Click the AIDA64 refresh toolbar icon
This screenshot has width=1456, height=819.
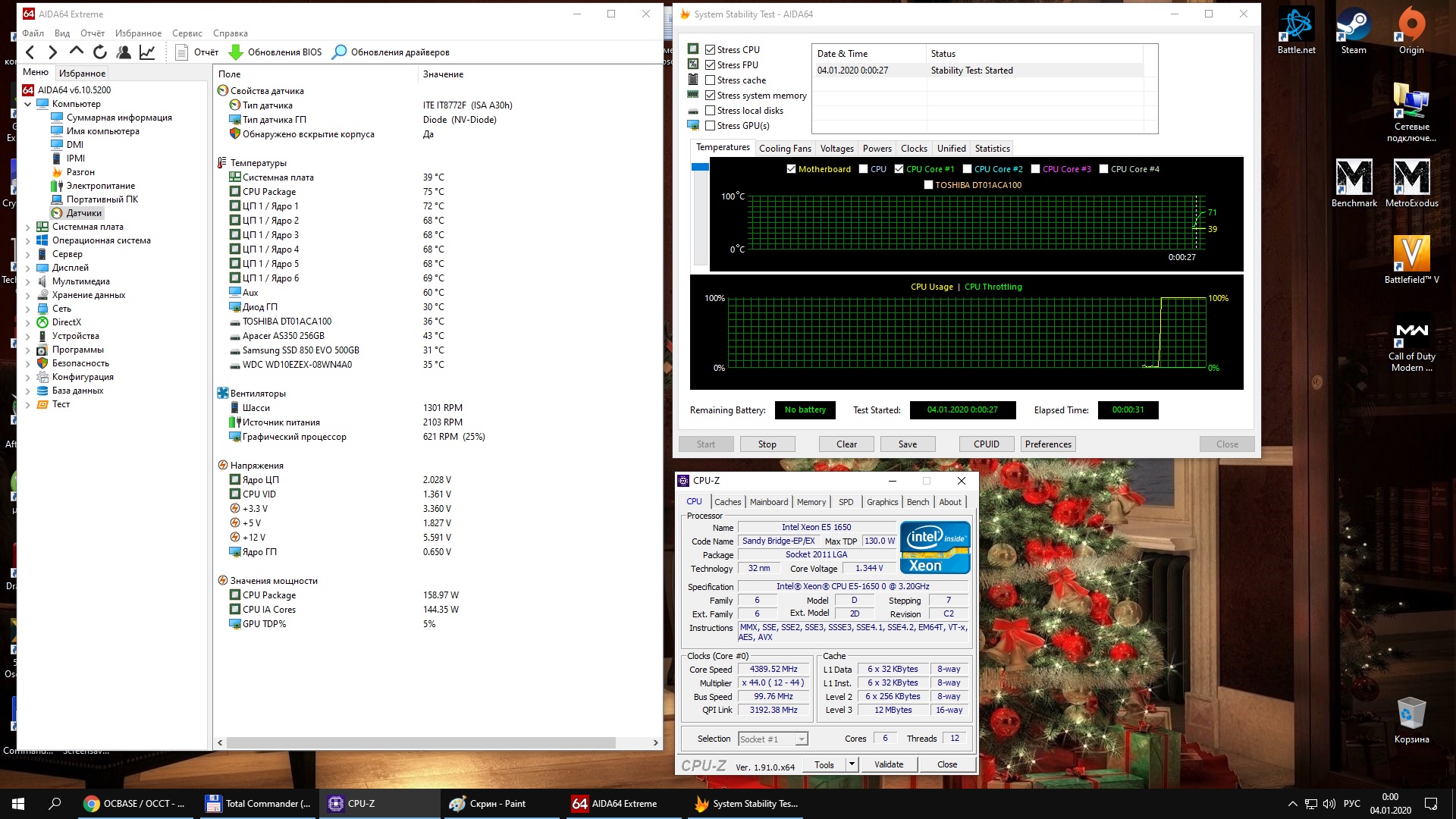tap(100, 52)
